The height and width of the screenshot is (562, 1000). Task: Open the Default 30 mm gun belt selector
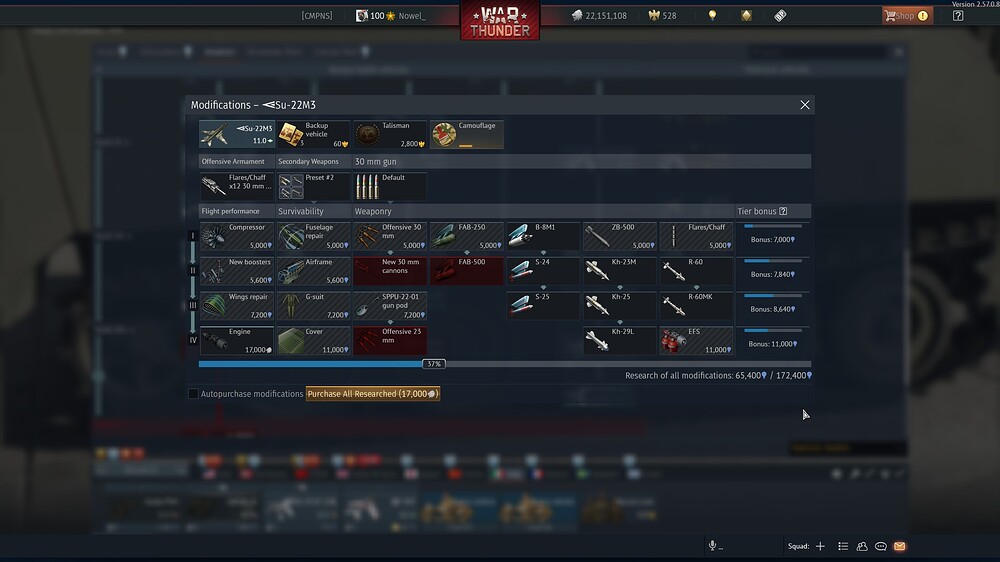pyautogui.click(x=390, y=186)
